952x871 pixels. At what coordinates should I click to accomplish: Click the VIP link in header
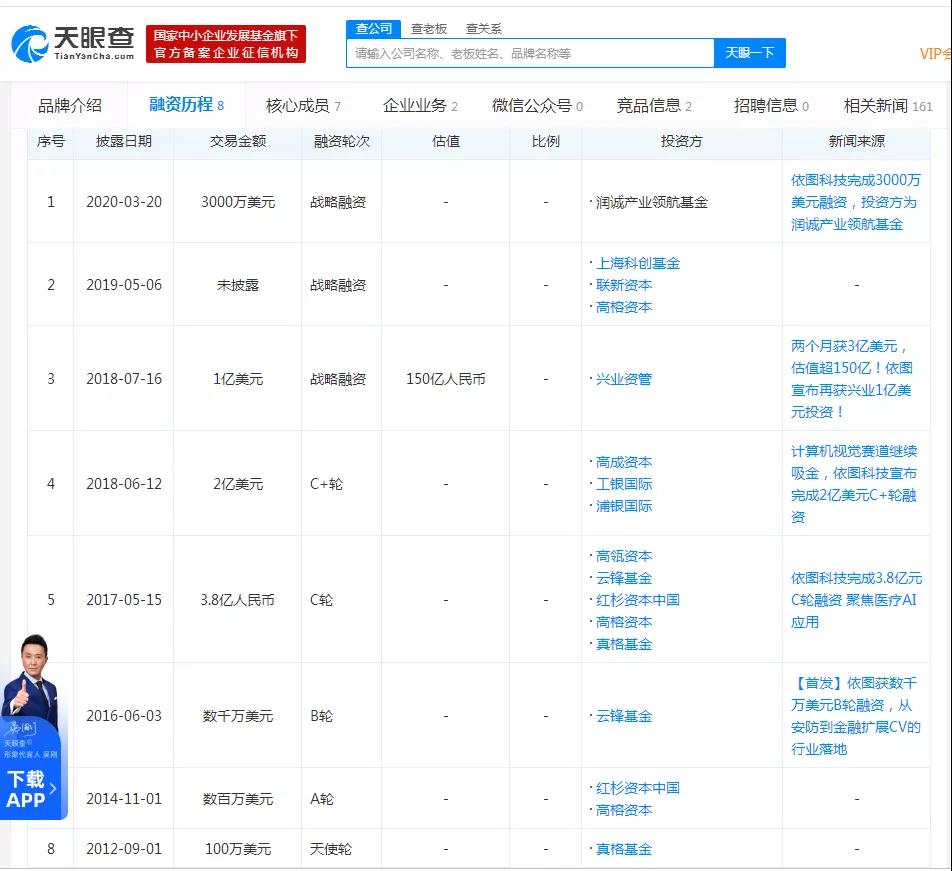point(934,54)
